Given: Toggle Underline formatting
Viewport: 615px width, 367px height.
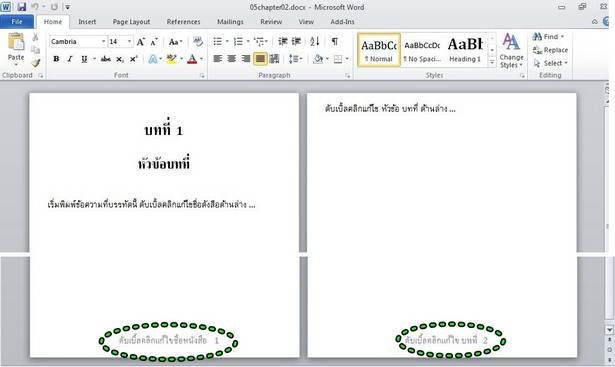Looking at the screenshot, I should pos(84,59).
